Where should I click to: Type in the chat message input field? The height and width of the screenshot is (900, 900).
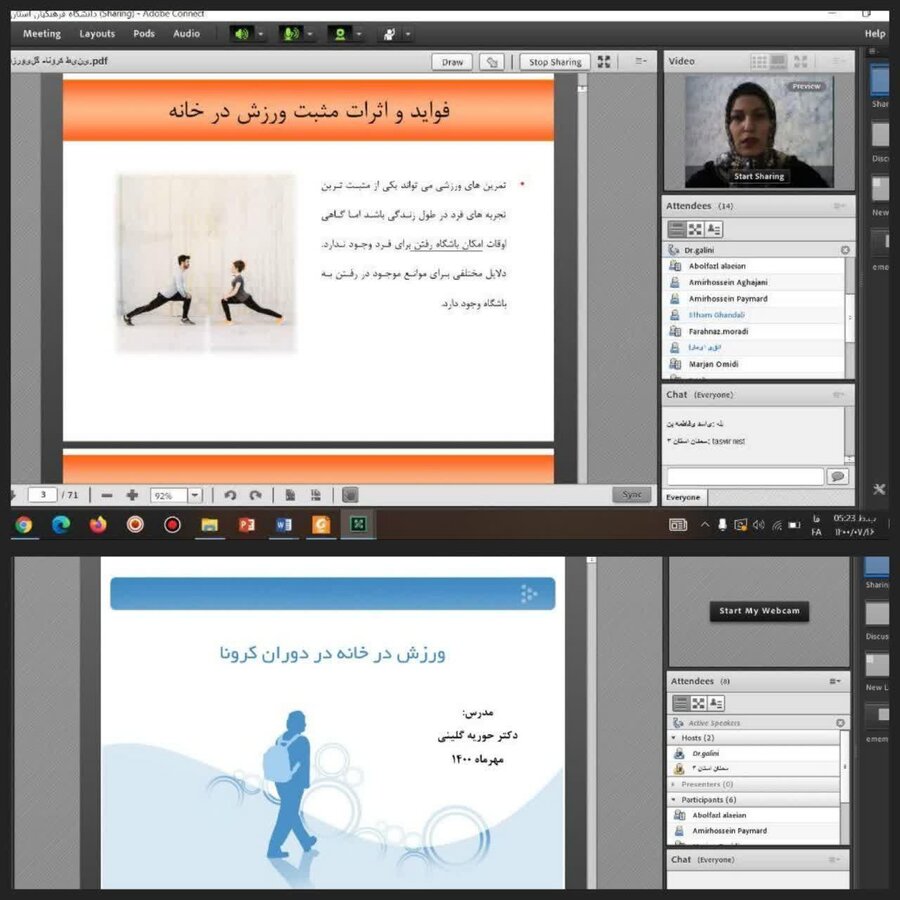[x=745, y=477]
